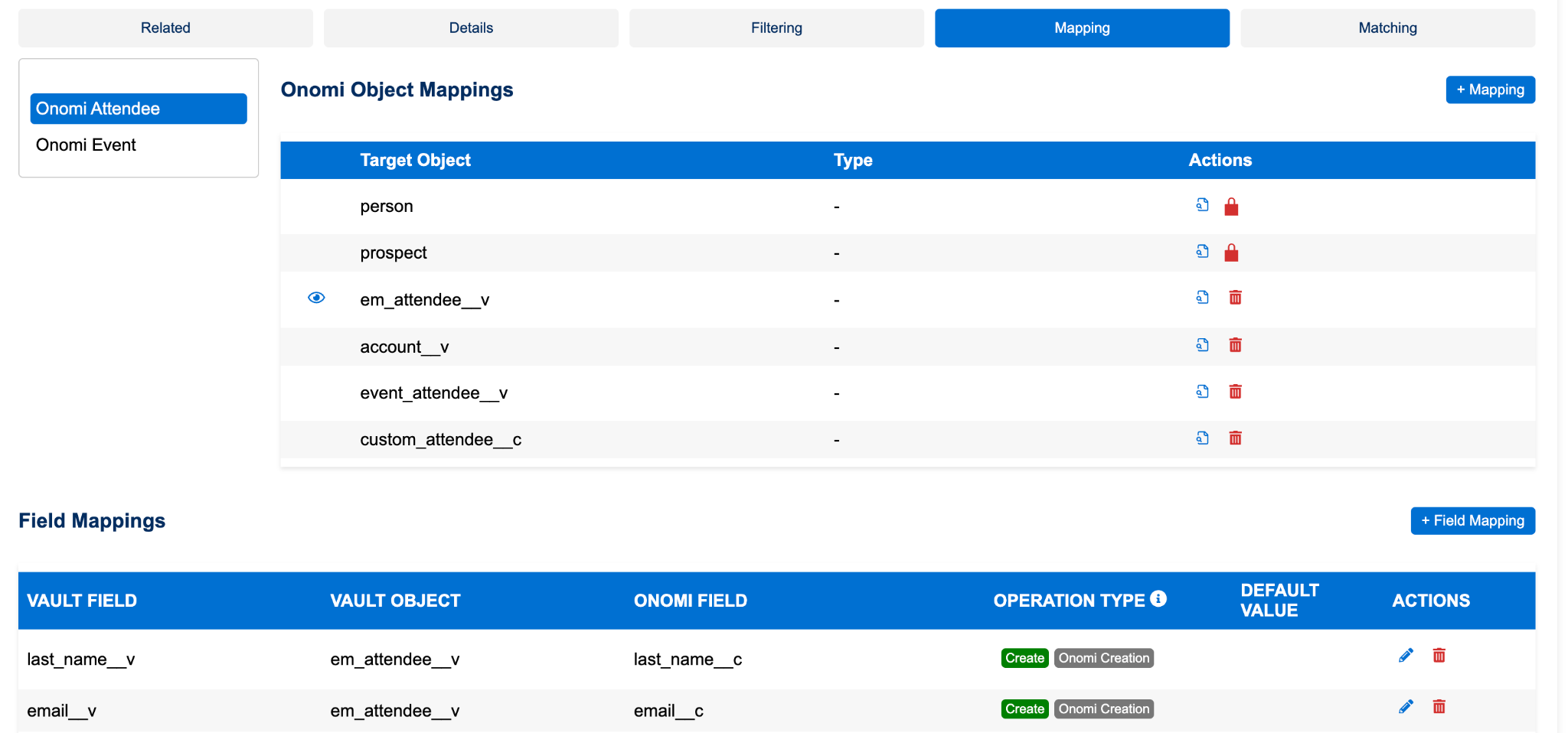This screenshot has width=1568, height=733.
Task: Select the Mapping tab
Action: pyautogui.click(x=1082, y=28)
